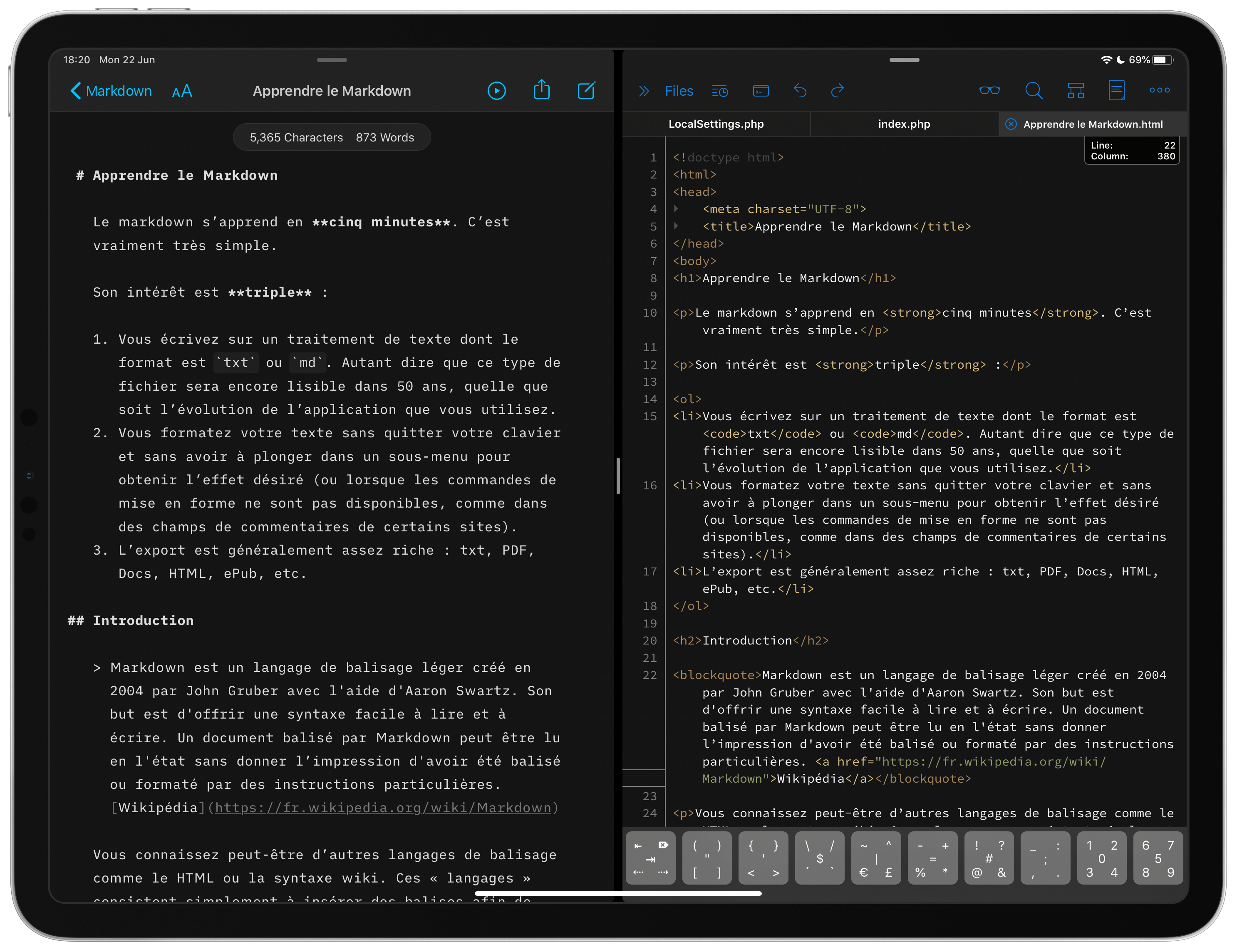Click the <!doctype html> code line
Viewport: 1237px width, 952px height.
point(729,157)
